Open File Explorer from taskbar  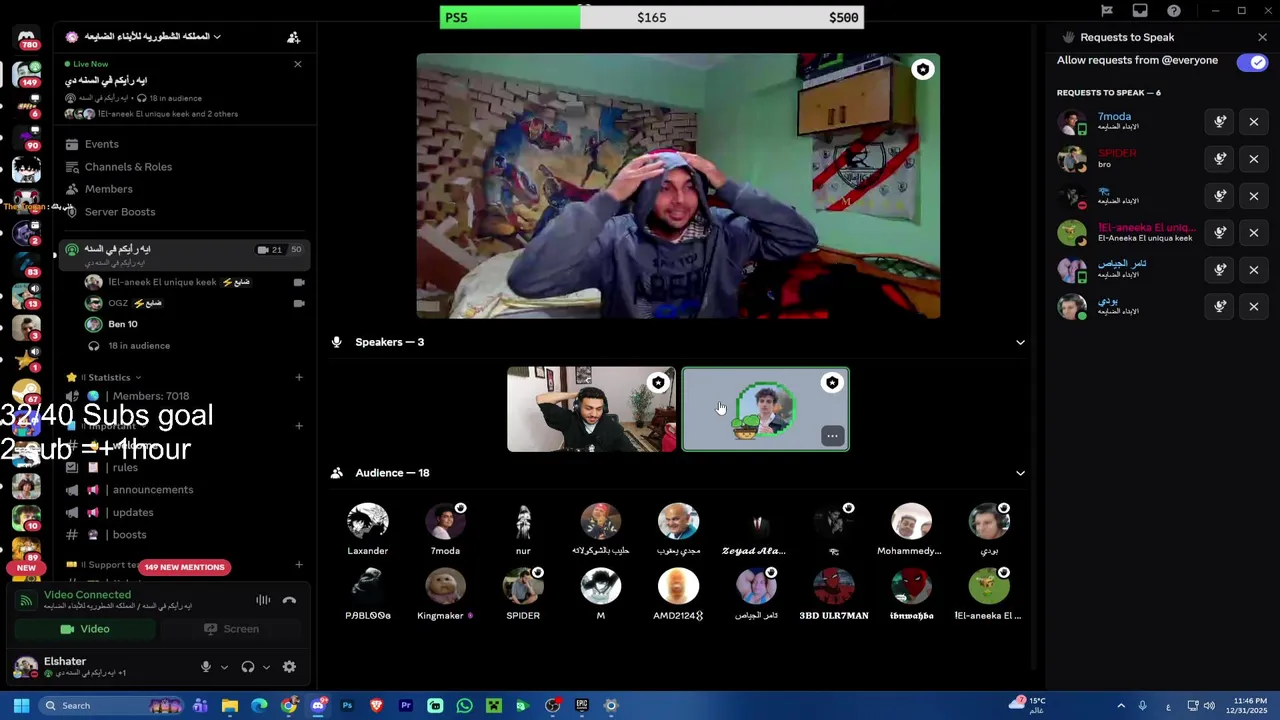(x=229, y=706)
